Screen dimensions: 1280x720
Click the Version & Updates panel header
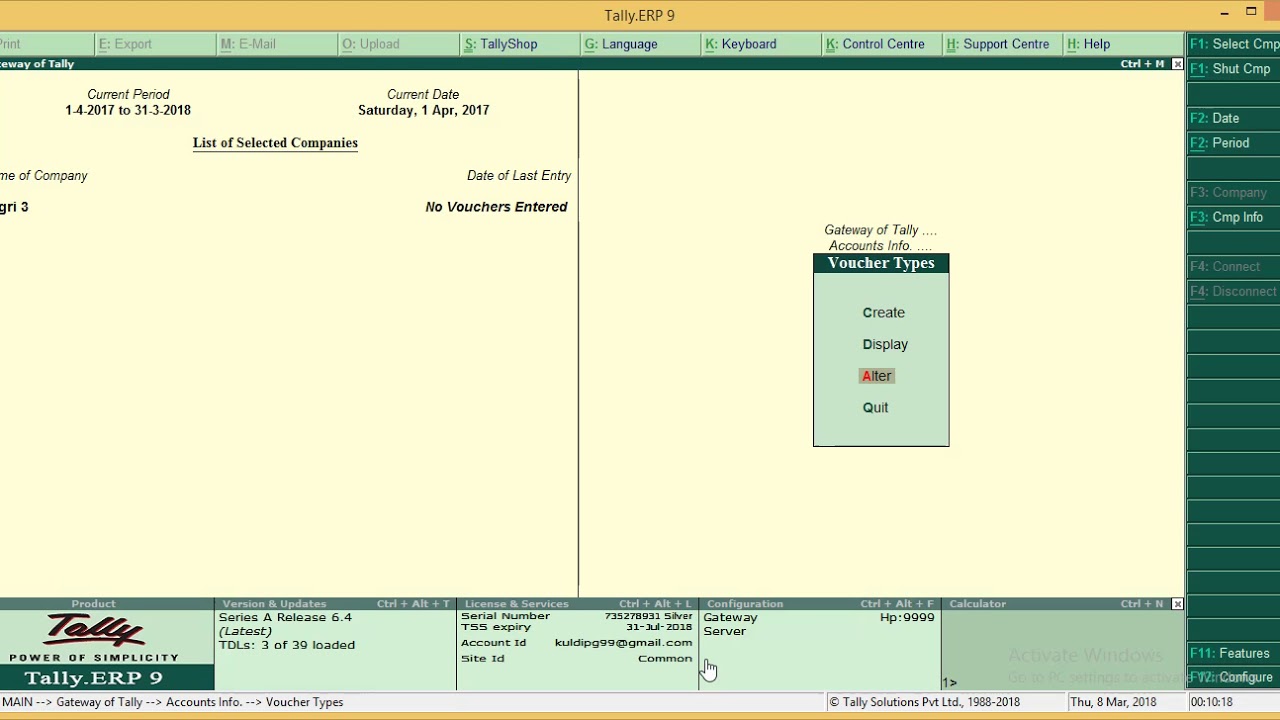click(x=335, y=604)
